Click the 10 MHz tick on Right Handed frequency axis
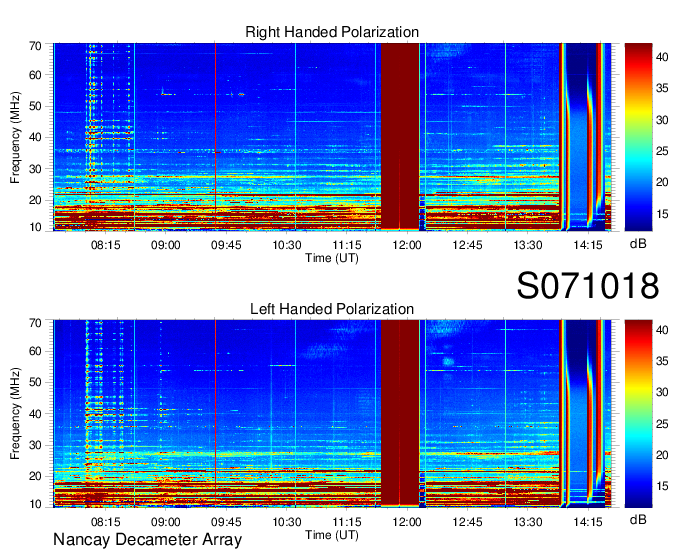This screenshot has width=680, height=552. tap(35, 227)
